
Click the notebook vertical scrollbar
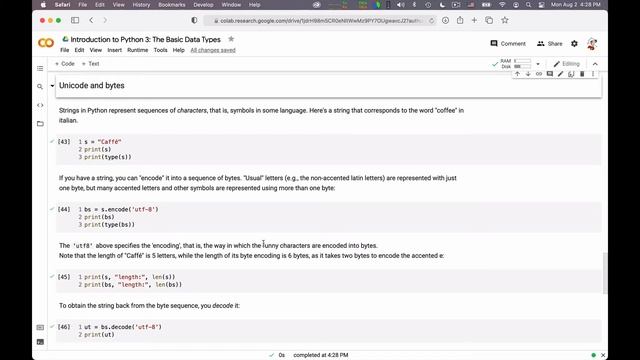pos(605,273)
